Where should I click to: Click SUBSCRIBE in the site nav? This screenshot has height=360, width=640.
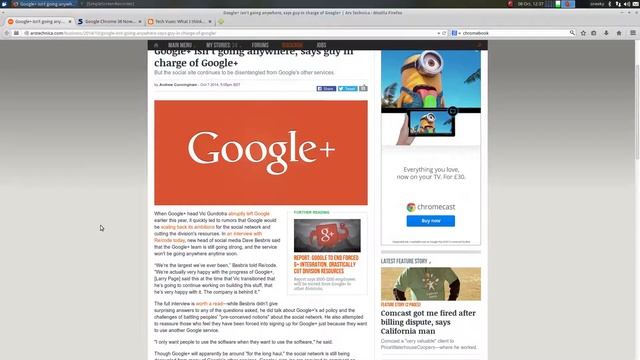tap(292, 45)
